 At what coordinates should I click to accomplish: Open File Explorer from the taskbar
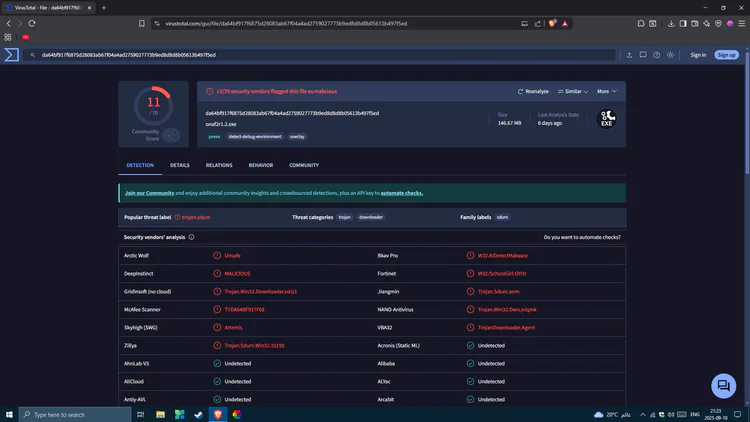[x=160, y=414]
